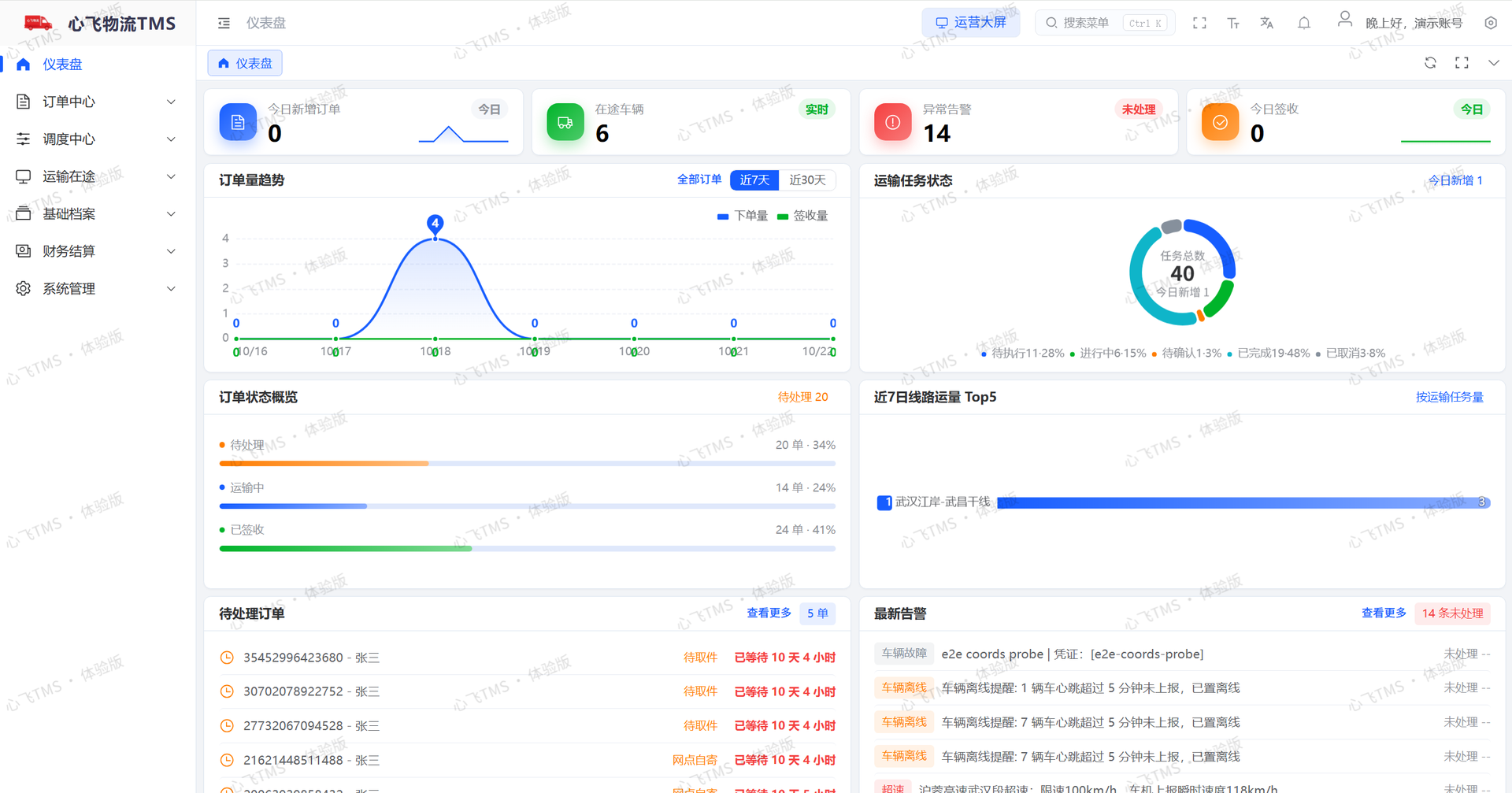The width and height of the screenshot is (1512, 793).
Task: Open the tab options dropdown chevron
Action: click(1493, 63)
